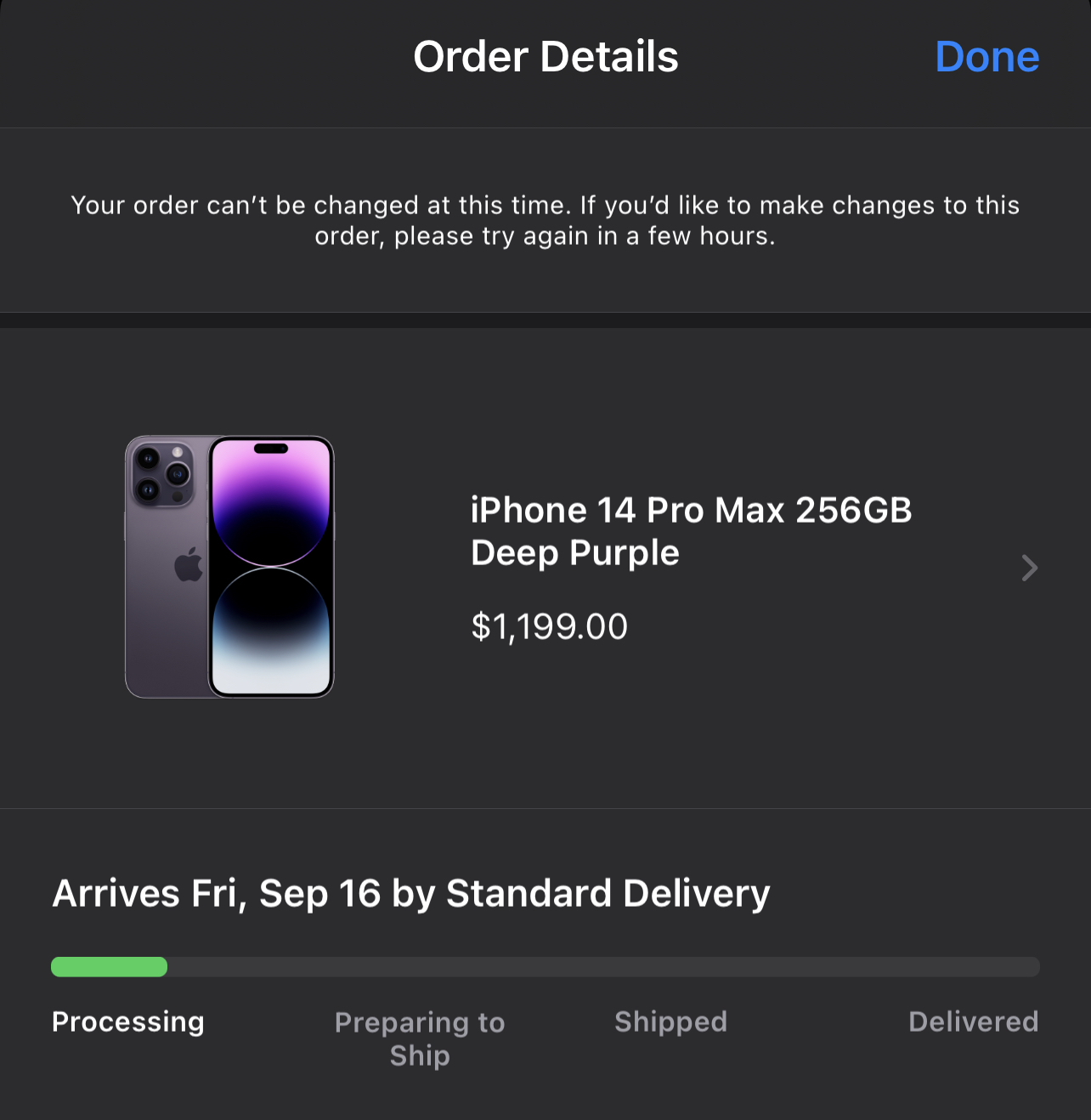Click the unfilled gray progress bar track

[x=603, y=967]
